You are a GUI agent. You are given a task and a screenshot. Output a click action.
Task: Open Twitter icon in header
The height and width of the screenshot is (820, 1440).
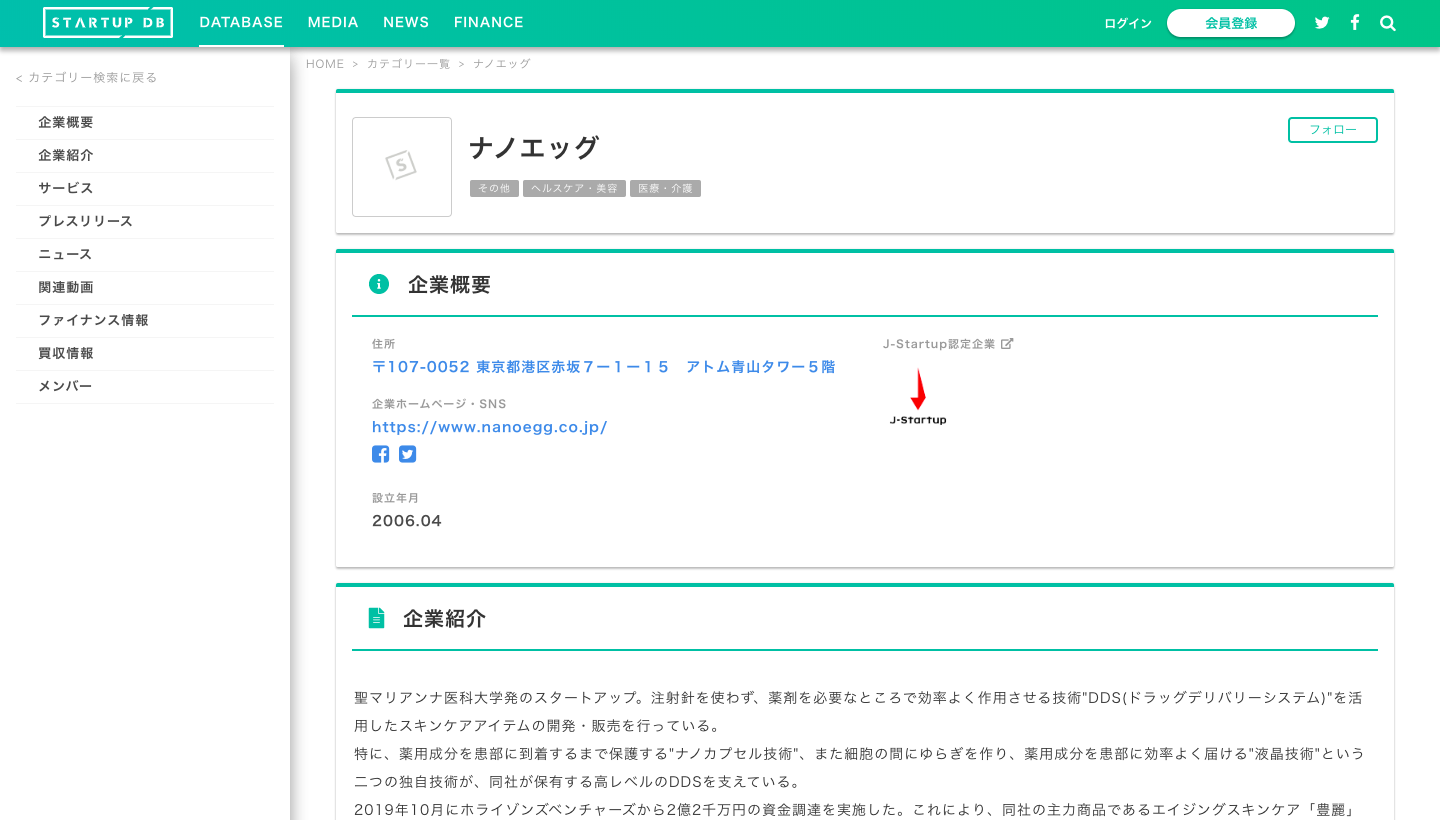[1322, 23]
